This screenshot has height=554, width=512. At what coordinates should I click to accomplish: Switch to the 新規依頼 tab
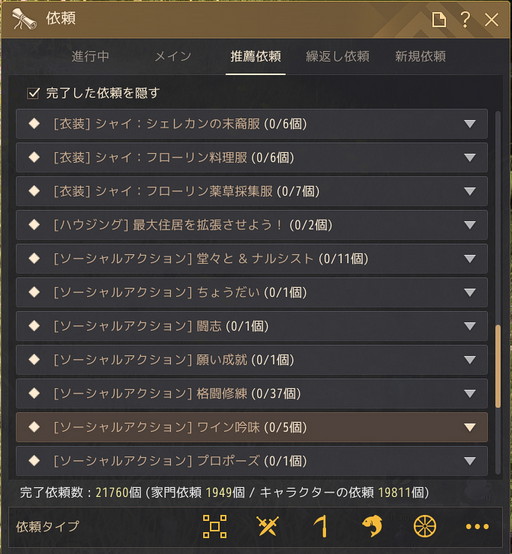[x=420, y=57]
